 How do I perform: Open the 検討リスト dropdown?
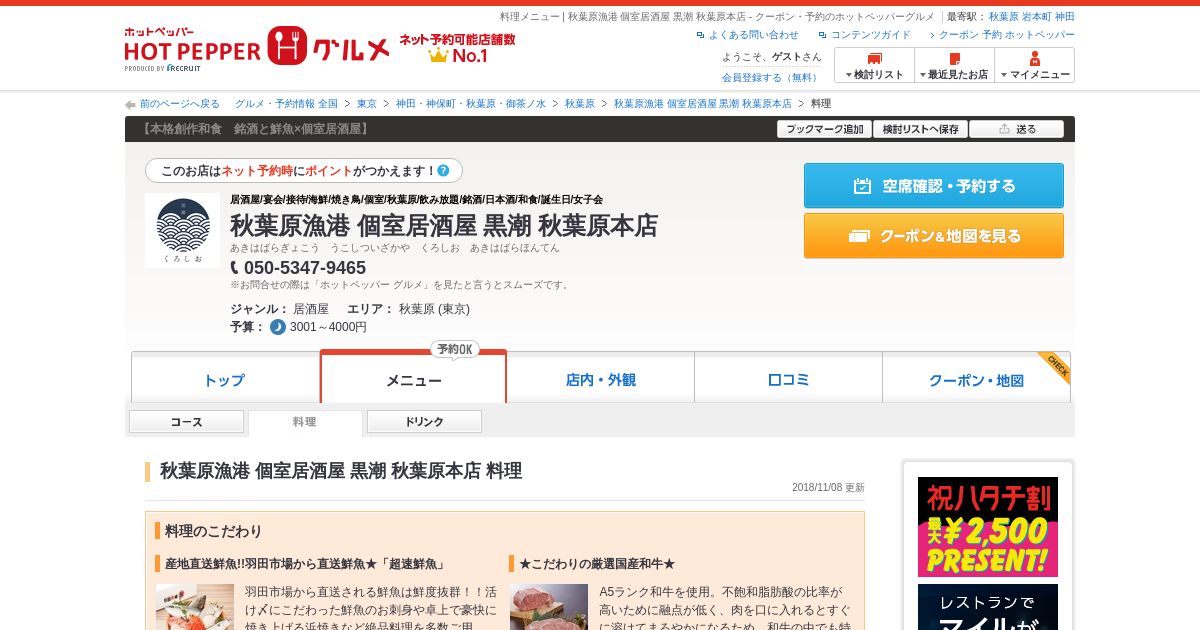coord(874,65)
